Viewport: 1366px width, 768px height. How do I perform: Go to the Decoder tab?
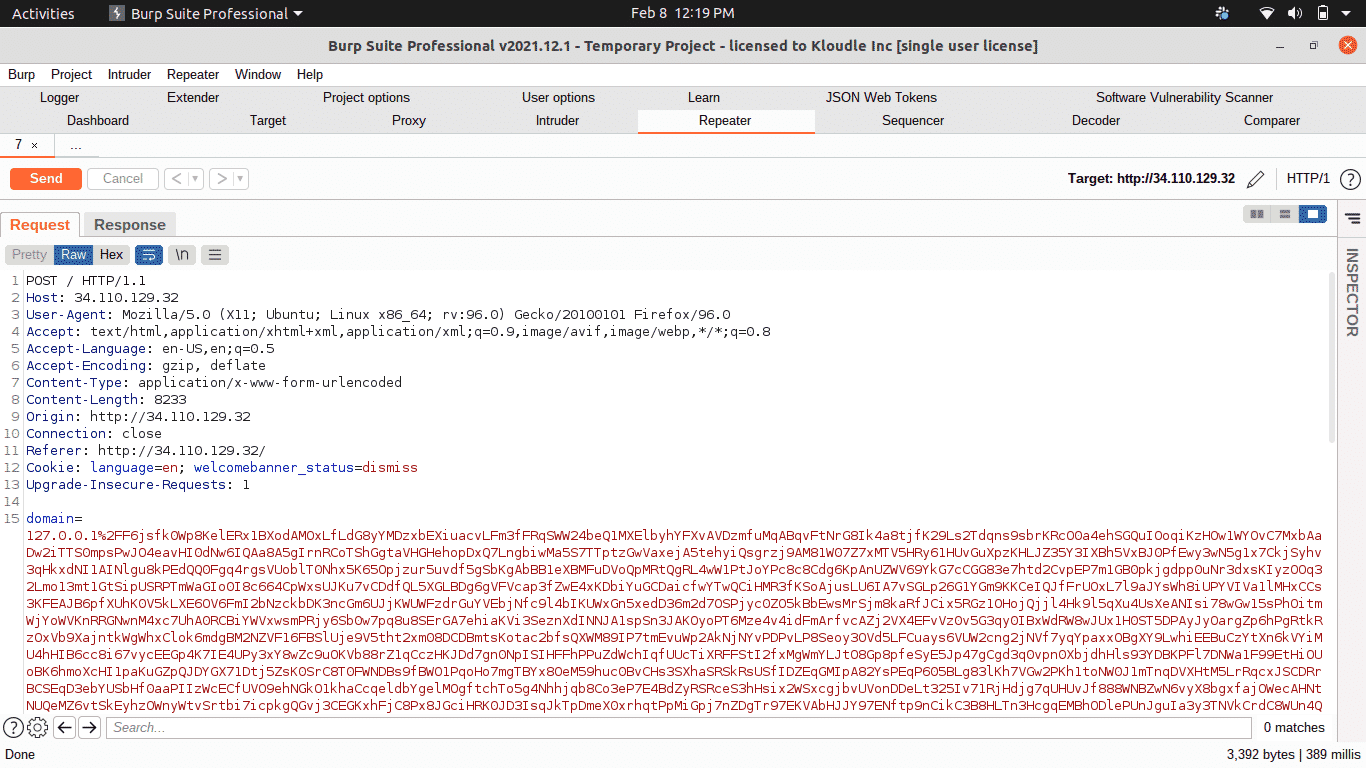pos(1096,121)
